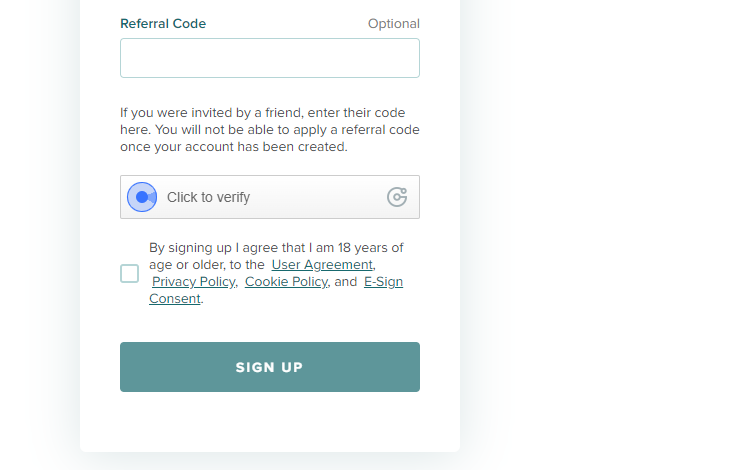Screen dimensions: 741x470
Task: Check the age and terms agreement checkbox
Action: tap(129, 273)
